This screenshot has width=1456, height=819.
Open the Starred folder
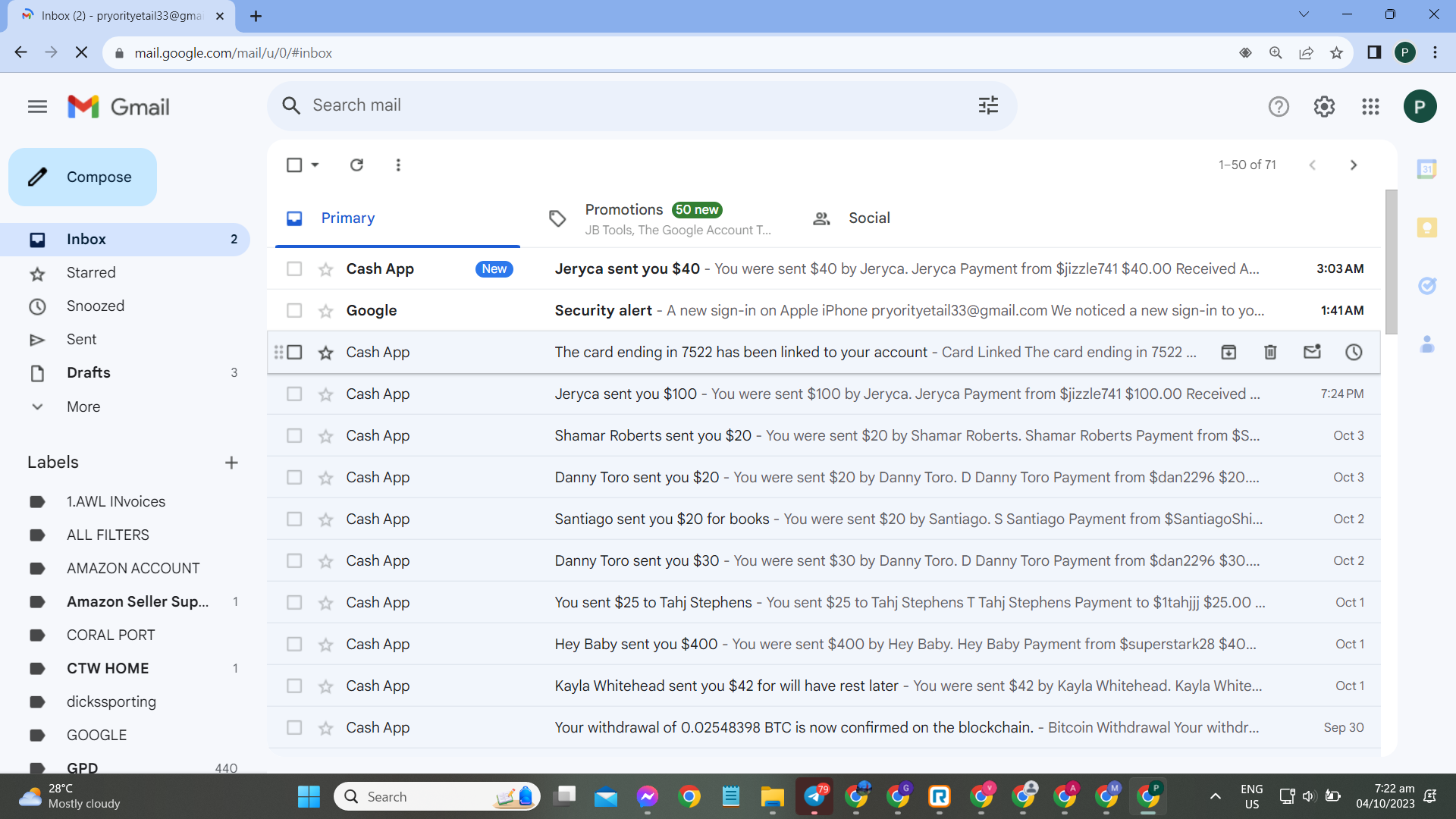click(x=125, y=273)
